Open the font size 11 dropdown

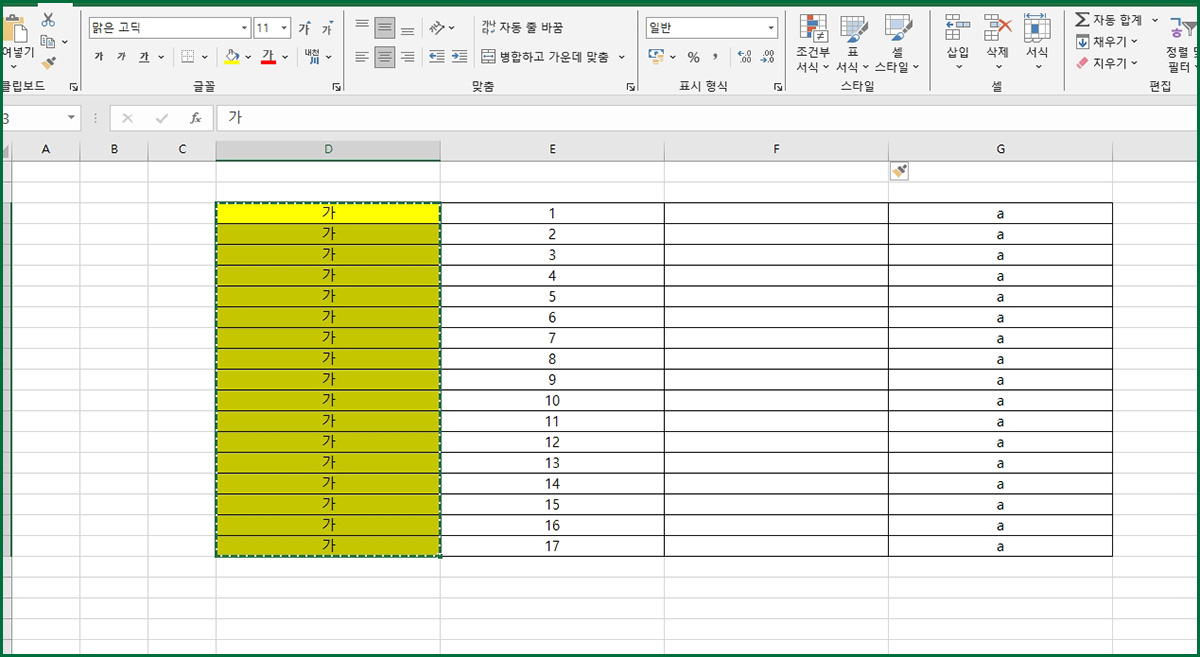click(x=285, y=28)
